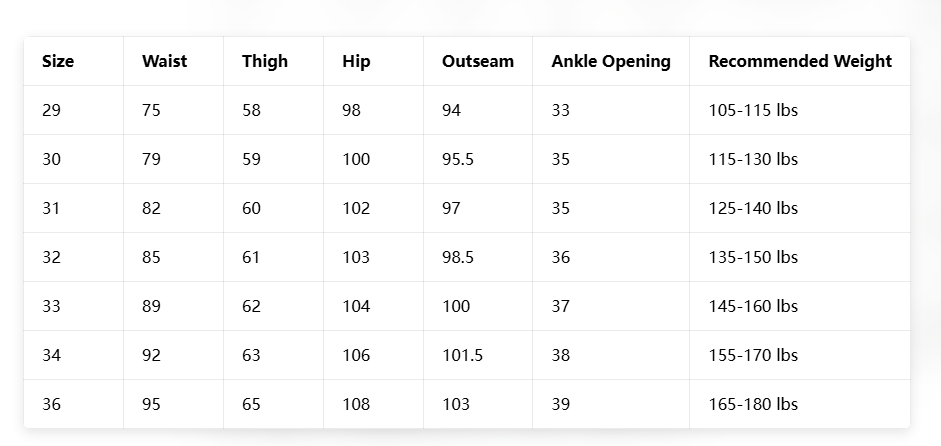Click the Size column header

pyautogui.click(x=58, y=61)
